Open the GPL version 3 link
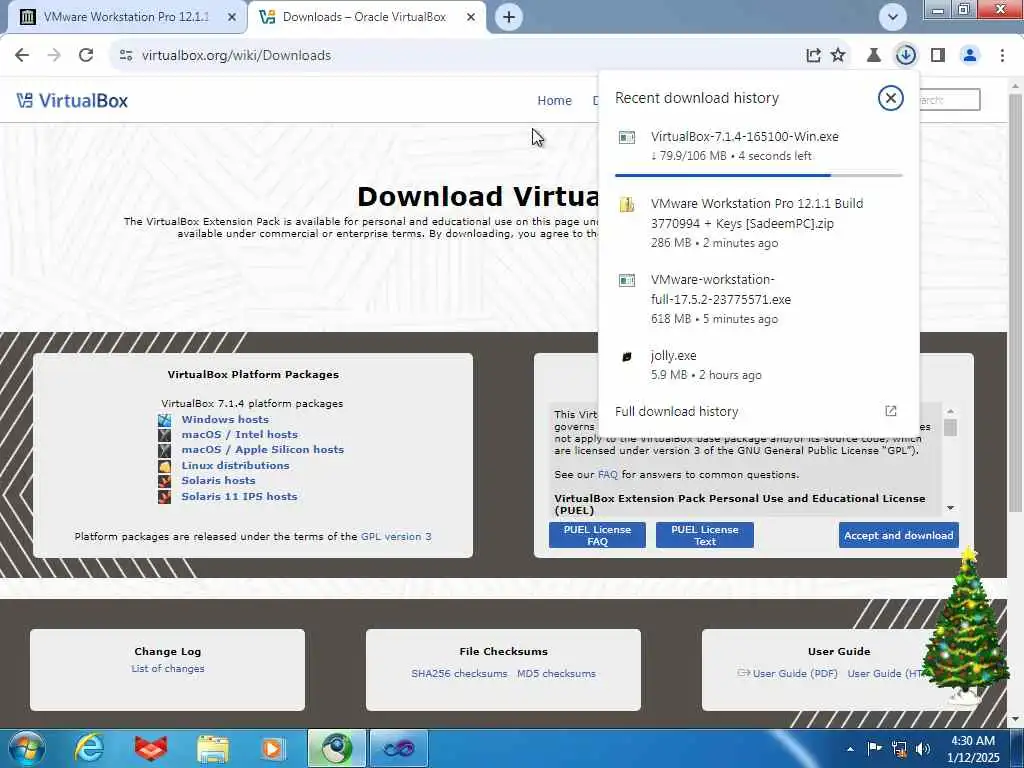 [396, 536]
